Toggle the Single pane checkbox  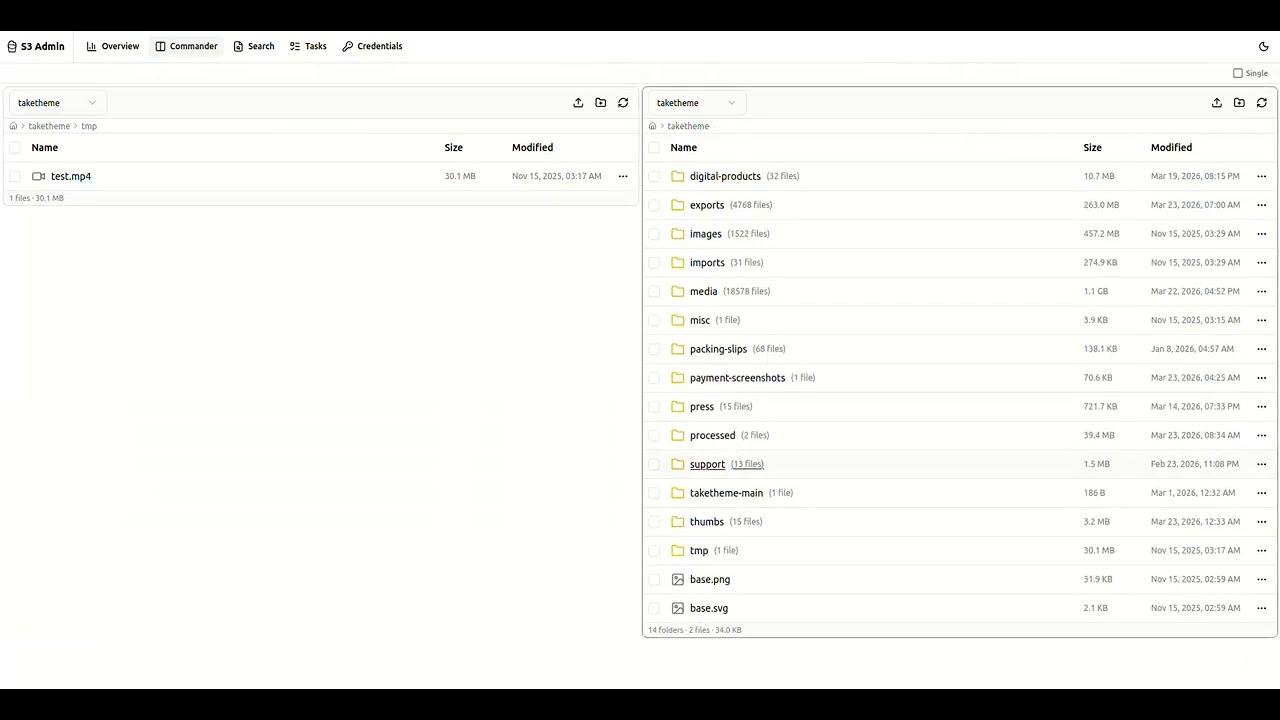(1238, 73)
